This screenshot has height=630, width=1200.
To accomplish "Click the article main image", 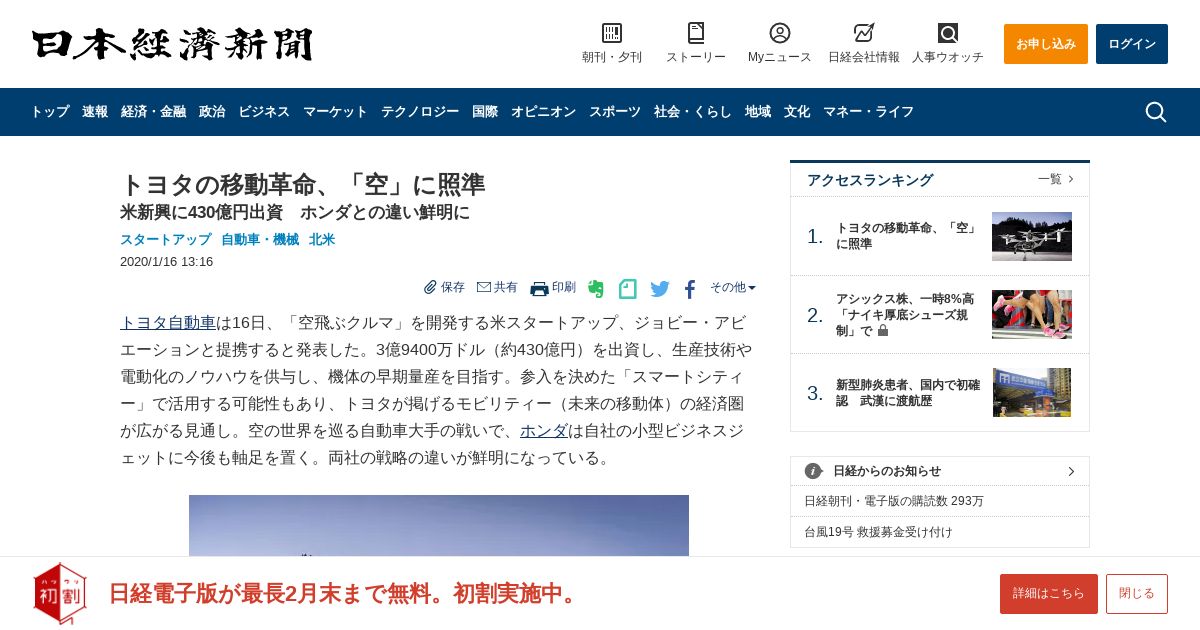I will coord(439,525).
